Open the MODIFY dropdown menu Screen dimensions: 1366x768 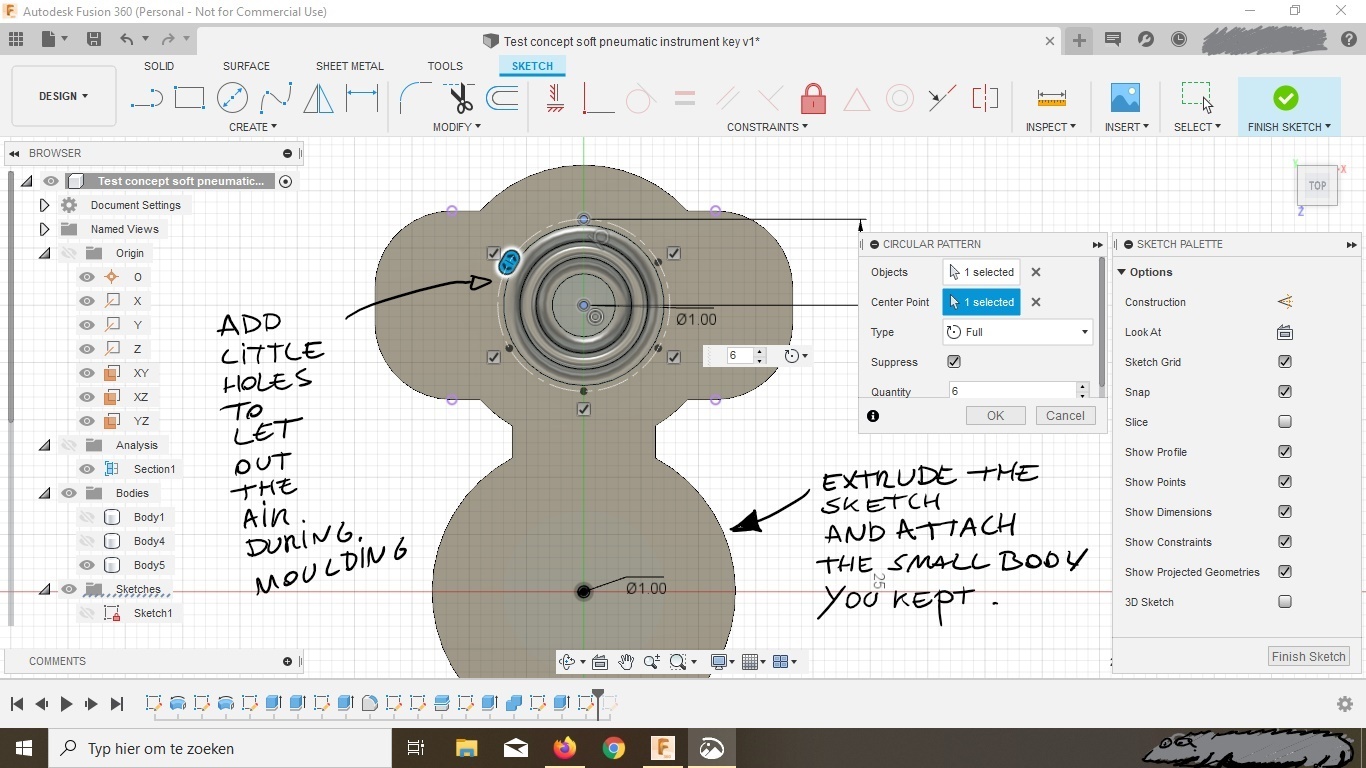coord(457,127)
